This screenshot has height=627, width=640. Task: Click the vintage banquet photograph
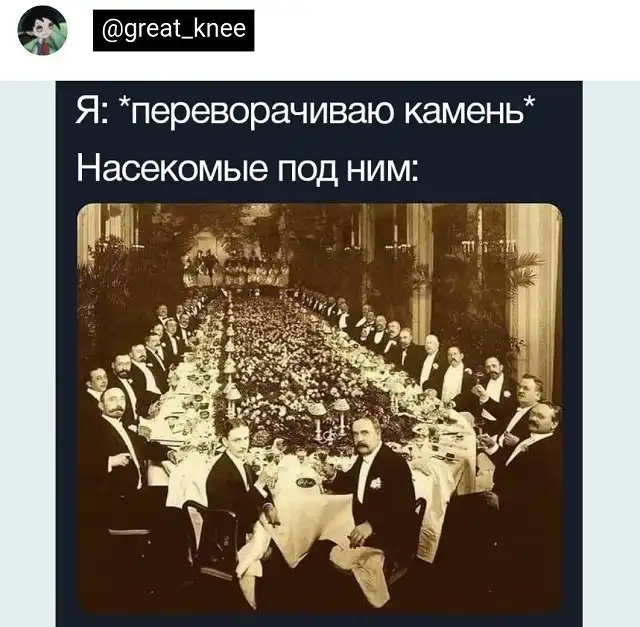point(320,407)
